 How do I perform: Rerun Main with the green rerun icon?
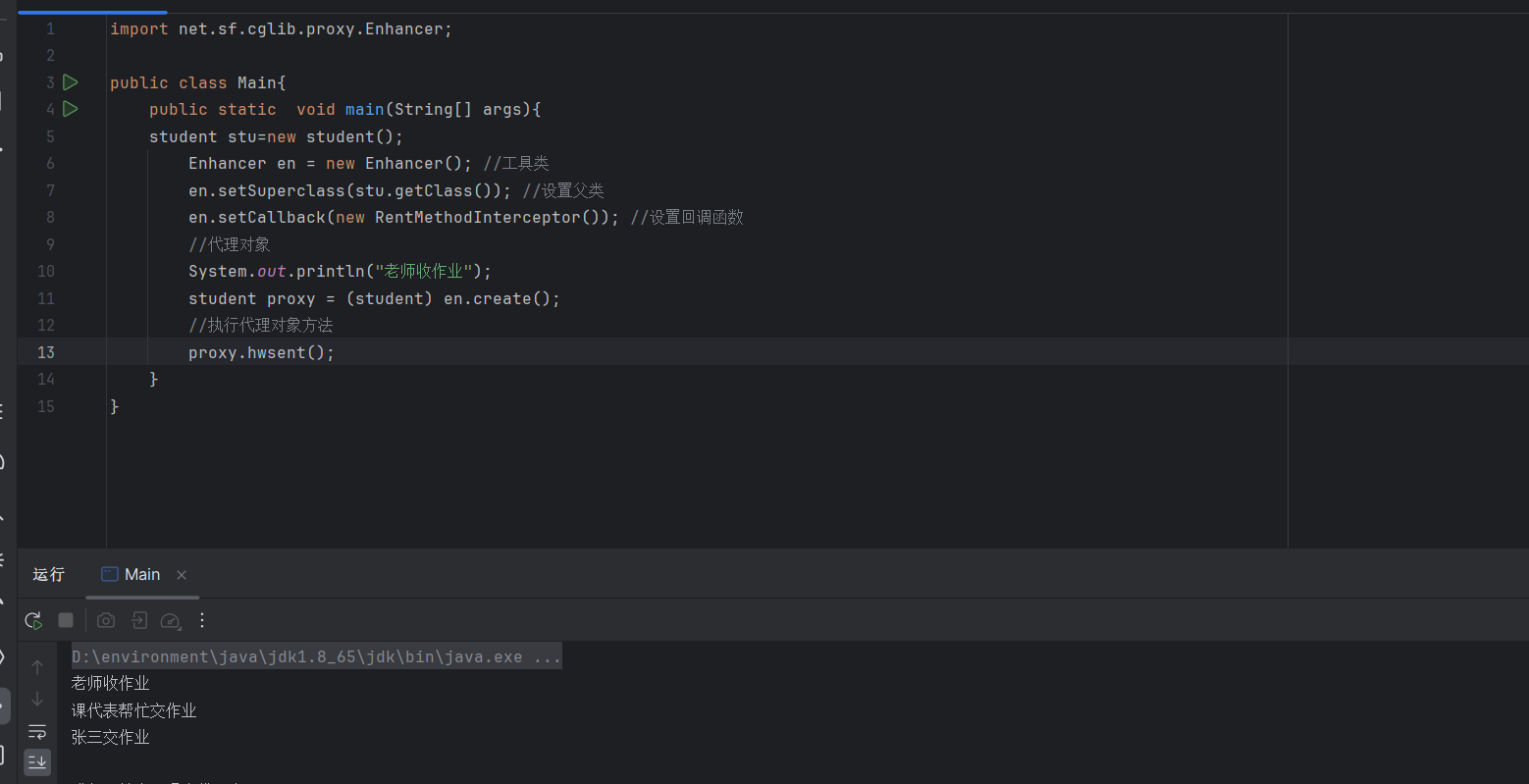(x=33, y=620)
